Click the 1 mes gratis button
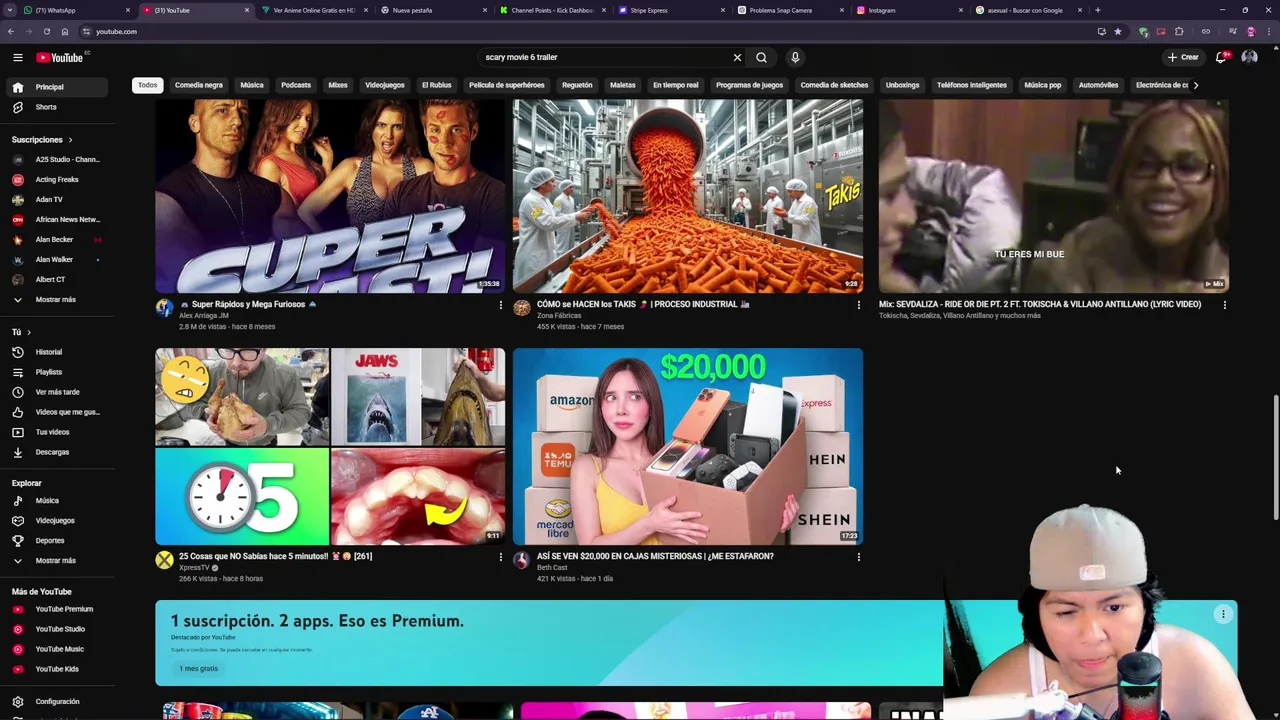Screen dimensions: 1280x720 pos(199,668)
